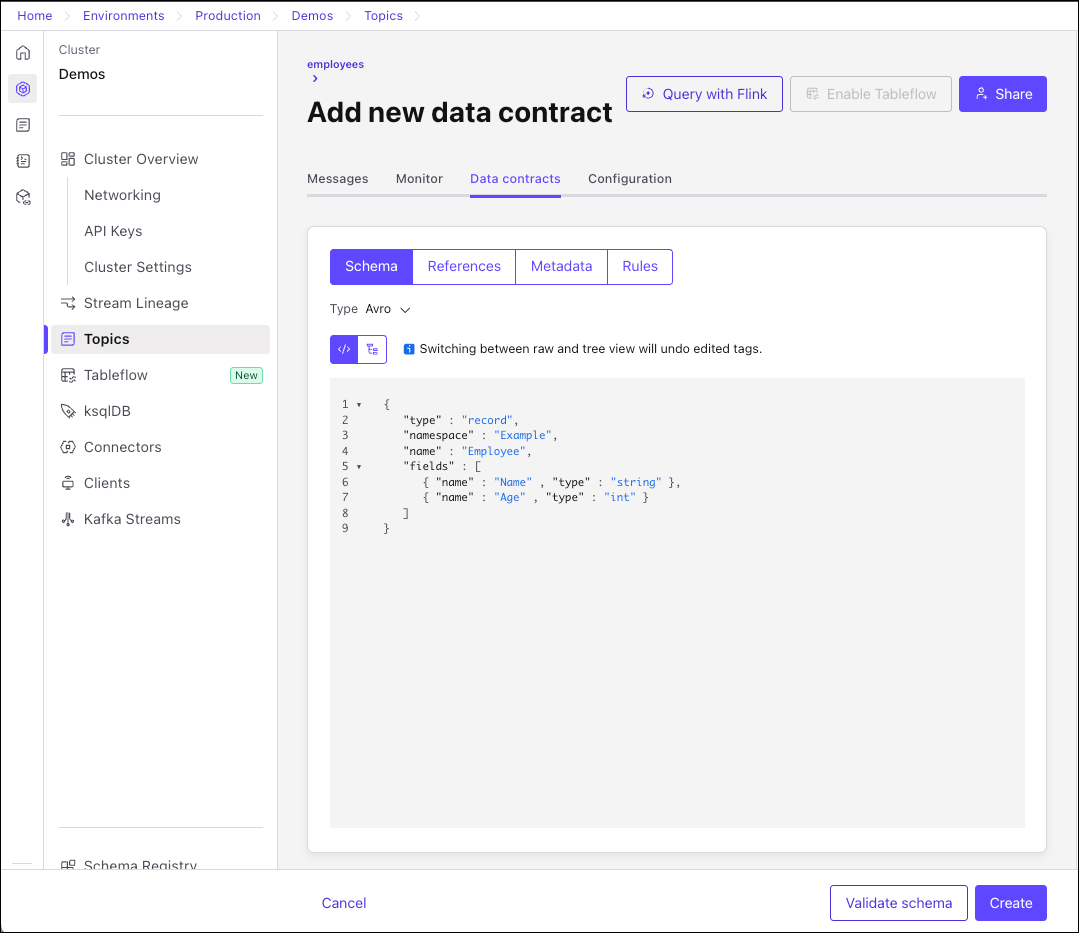Screen dimensions: 1079x933
Task: Collapse the fields array on line 5
Action: click(x=359, y=466)
